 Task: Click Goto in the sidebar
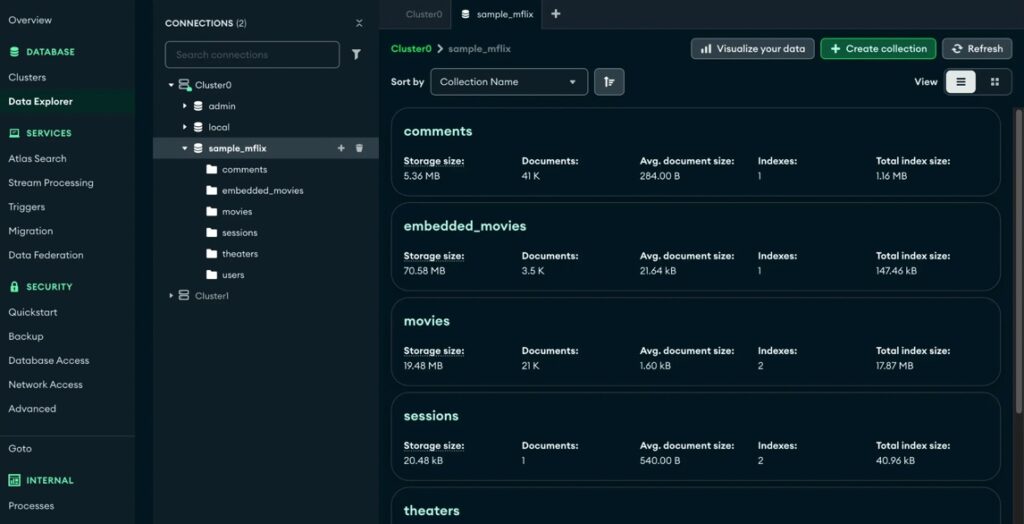[20, 448]
